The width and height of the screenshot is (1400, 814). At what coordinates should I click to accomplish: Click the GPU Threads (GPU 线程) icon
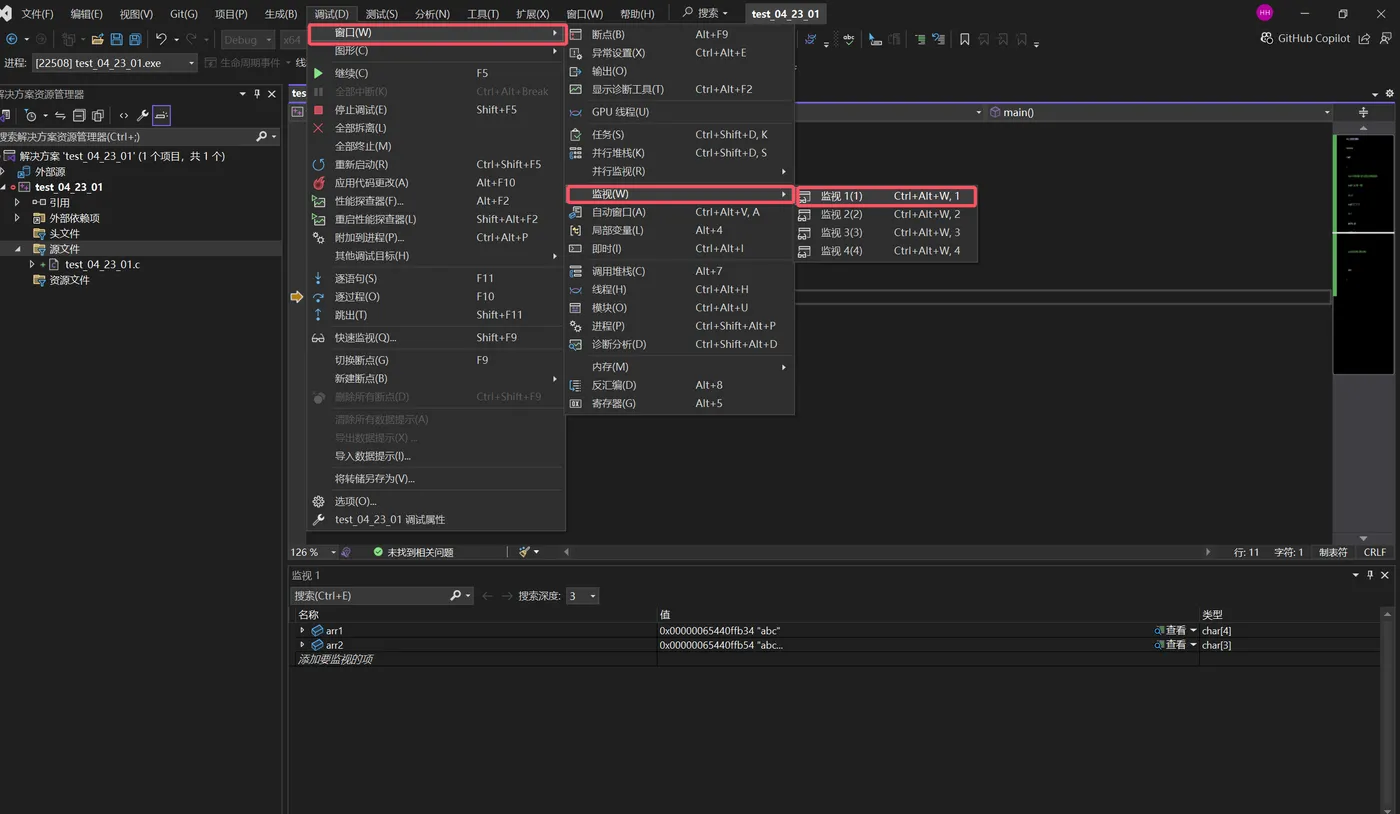coord(575,112)
